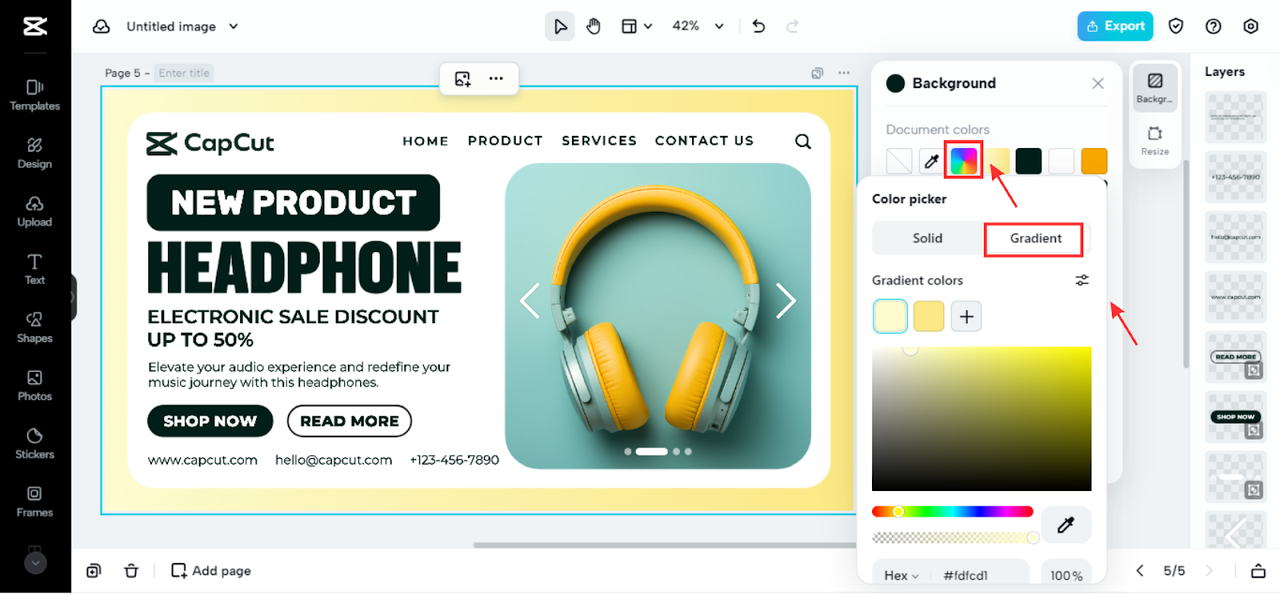
Task: Click duplicate page icon in bottom bar
Action: pyautogui.click(x=93, y=571)
